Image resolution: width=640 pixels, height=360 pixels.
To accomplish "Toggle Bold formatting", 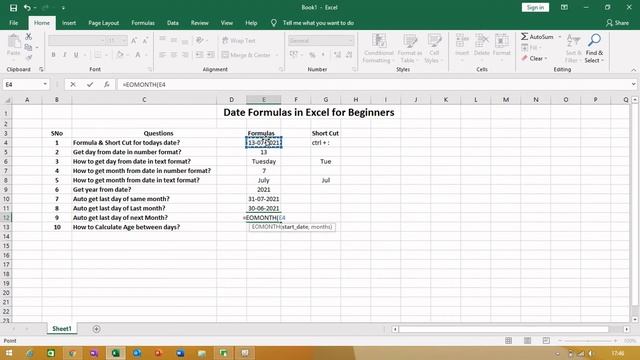I will pos(53,55).
